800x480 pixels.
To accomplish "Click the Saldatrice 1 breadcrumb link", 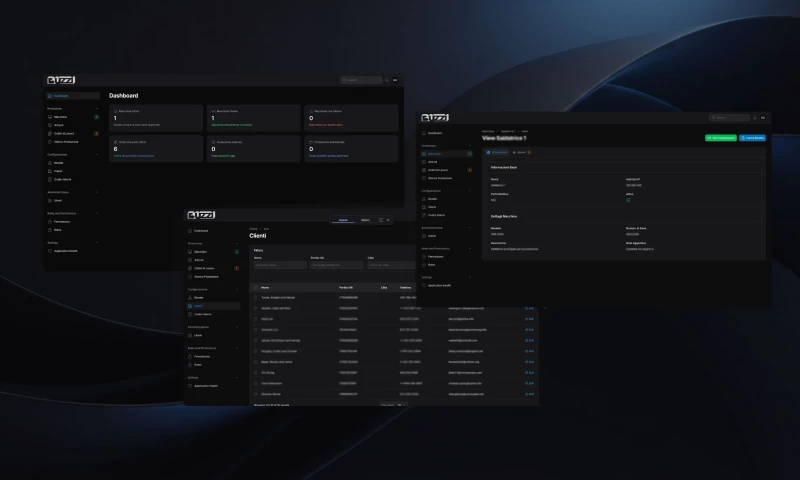I will pyautogui.click(x=508, y=131).
